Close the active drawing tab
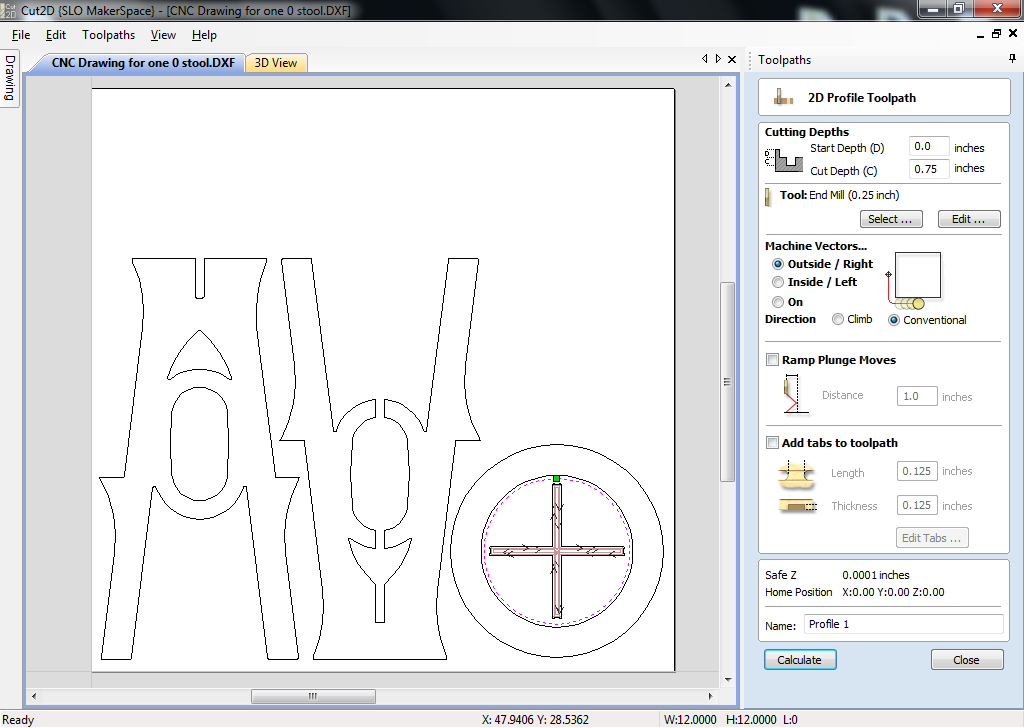Image resolution: width=1024 pixels, height=728 pixels. tap(732, 59)
